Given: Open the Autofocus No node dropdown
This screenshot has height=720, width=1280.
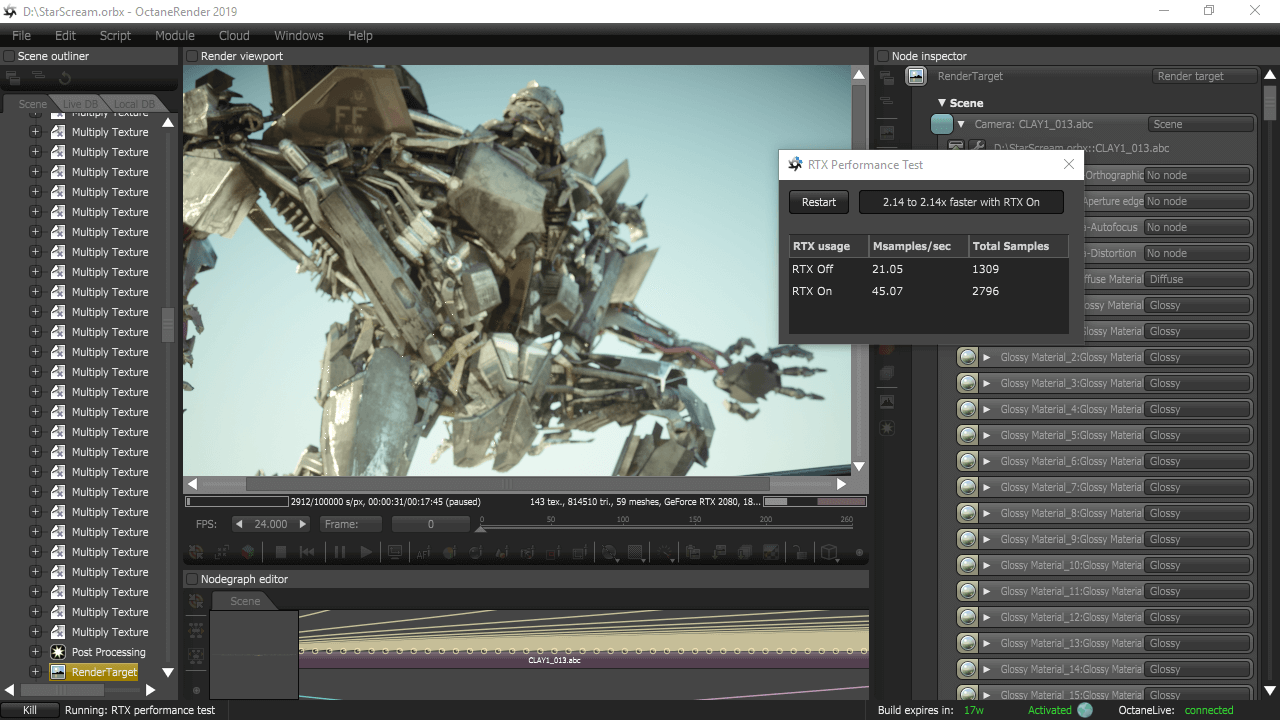Looking at the screenshot, I should click(x=1197, y=227).
